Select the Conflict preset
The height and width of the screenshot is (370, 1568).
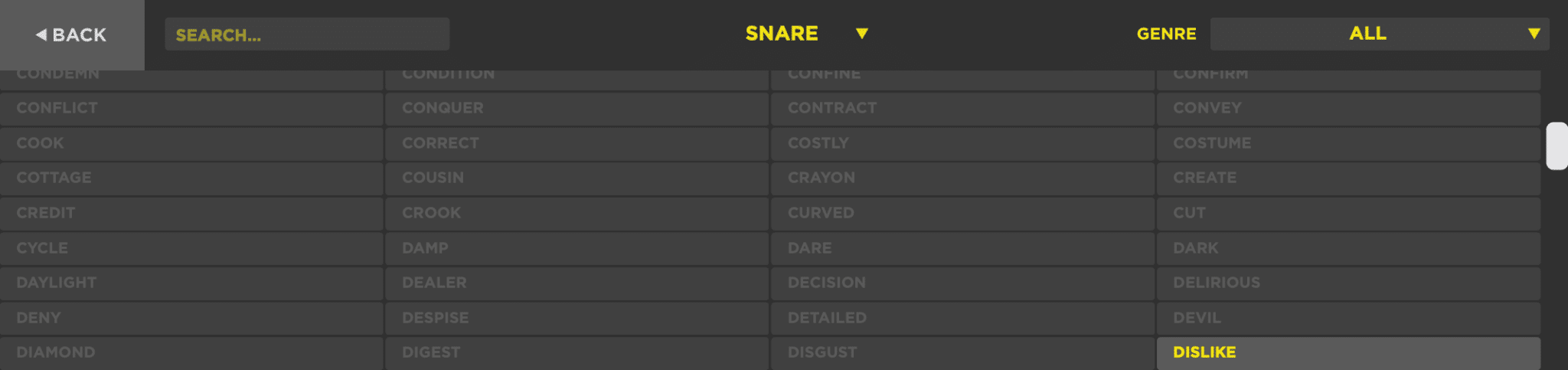pos(191,108)
